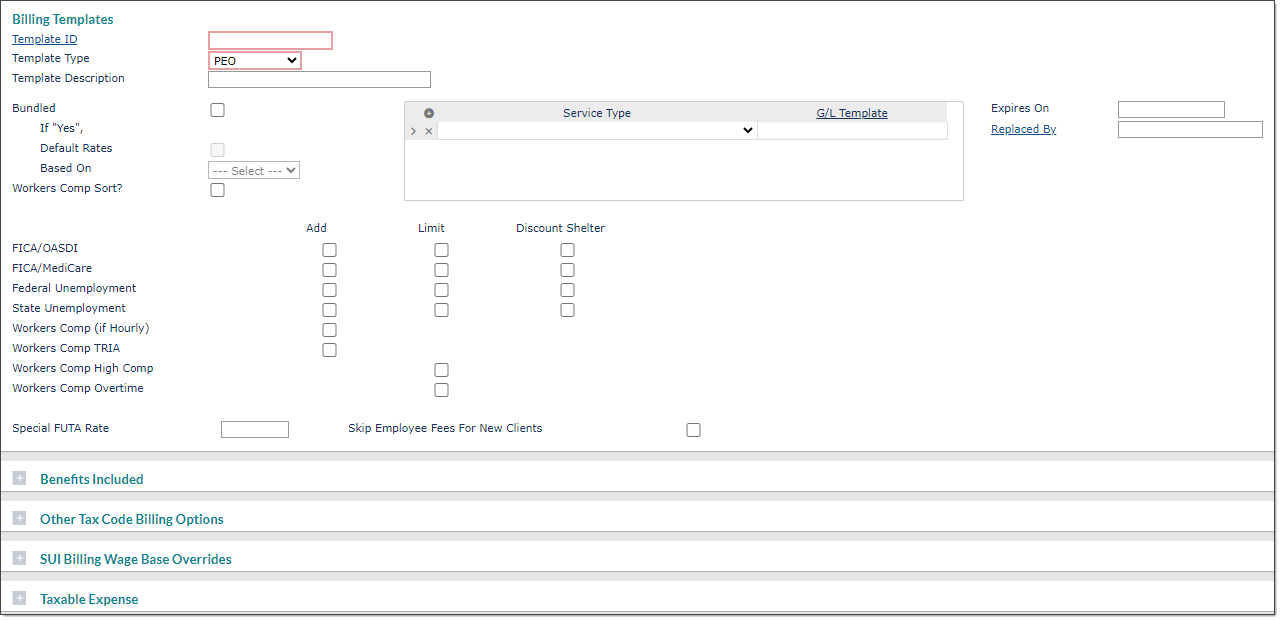1280x620 pixels.
Task: Expand the SUI Billing Wage Base Overrides section
Action: click(x=19, y=558)
